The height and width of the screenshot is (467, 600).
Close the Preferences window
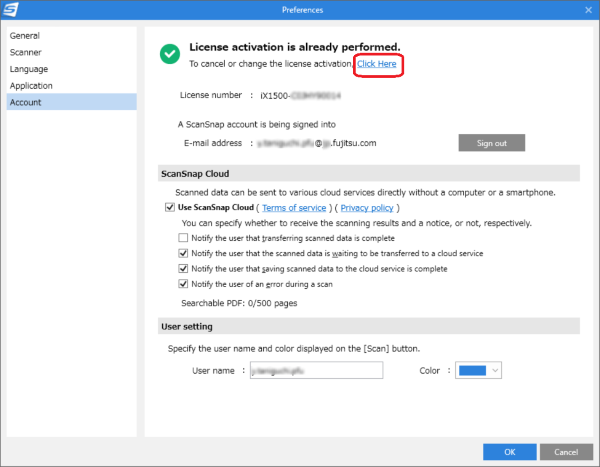589,10
